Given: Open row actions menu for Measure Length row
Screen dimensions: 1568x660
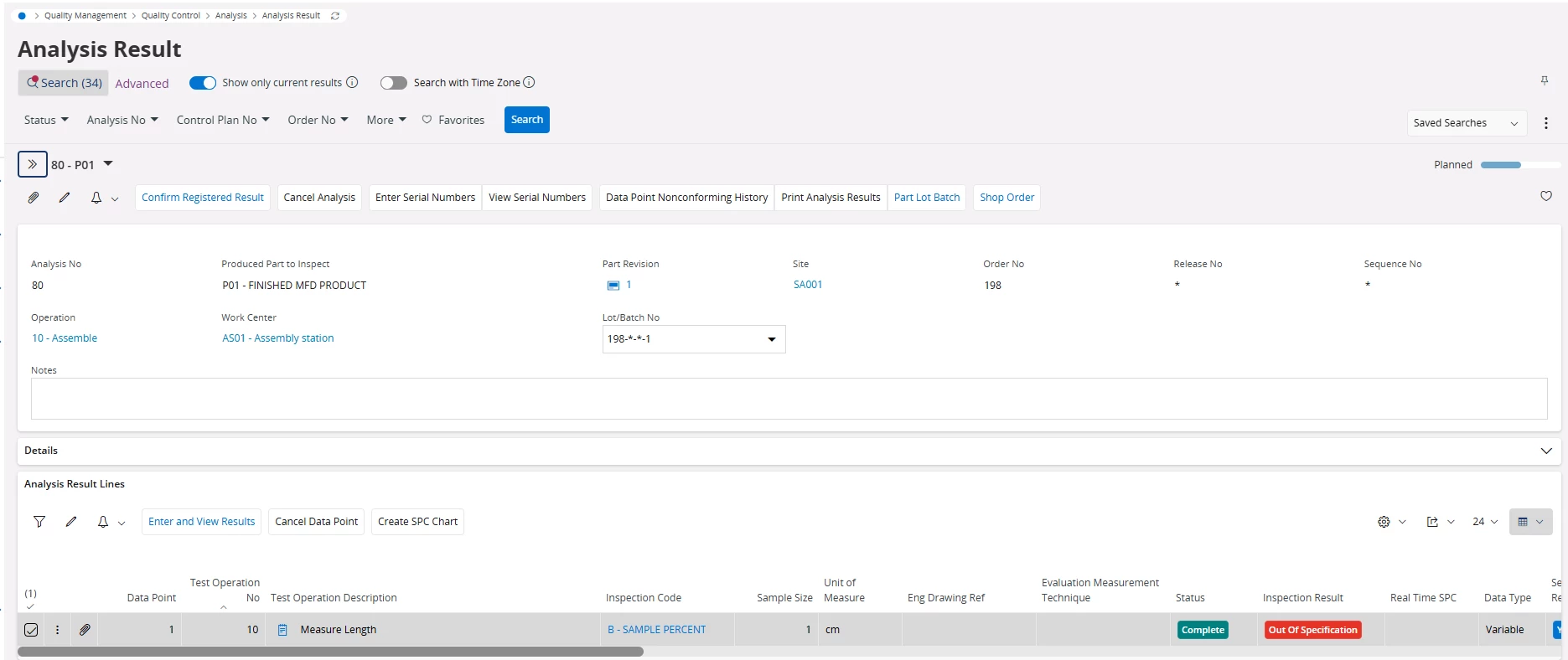Looking at the screenshot, I should [57, 630].
